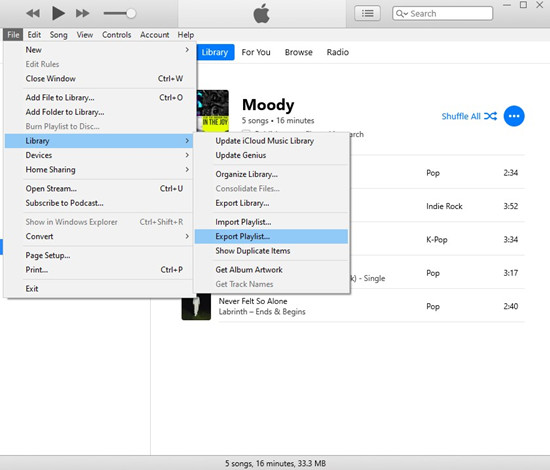The width and height of the screenshot is (550, 470).
Task: Click the Search input field
Action: pyautogui.click(x=442, y=14)
